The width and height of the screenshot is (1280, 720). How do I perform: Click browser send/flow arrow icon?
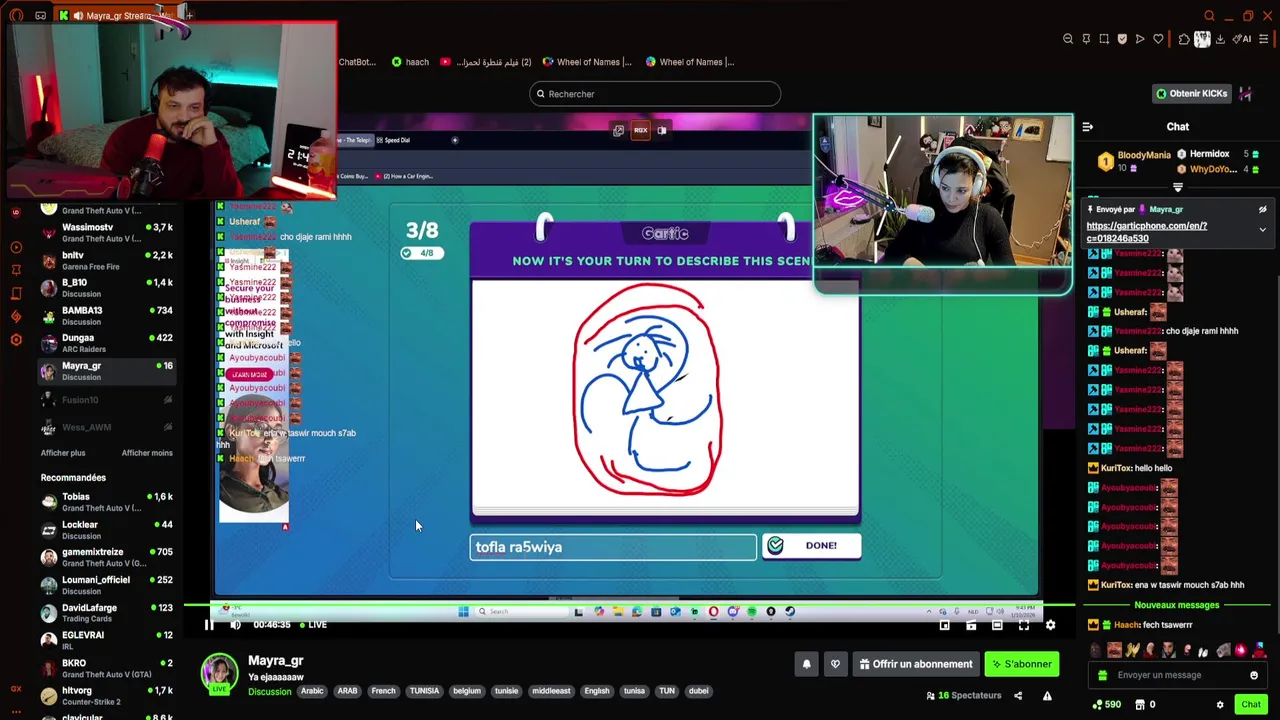(1140, 39)
